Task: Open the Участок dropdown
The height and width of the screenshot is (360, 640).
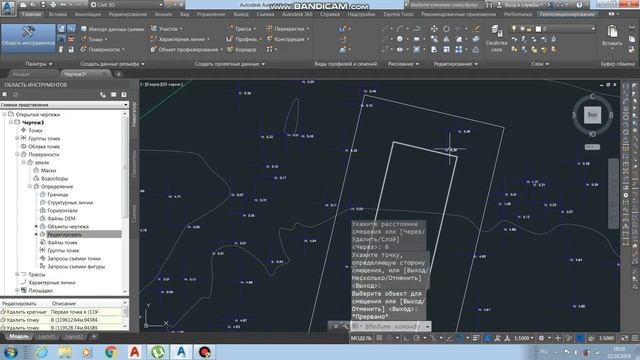Action: click(166, 29)
